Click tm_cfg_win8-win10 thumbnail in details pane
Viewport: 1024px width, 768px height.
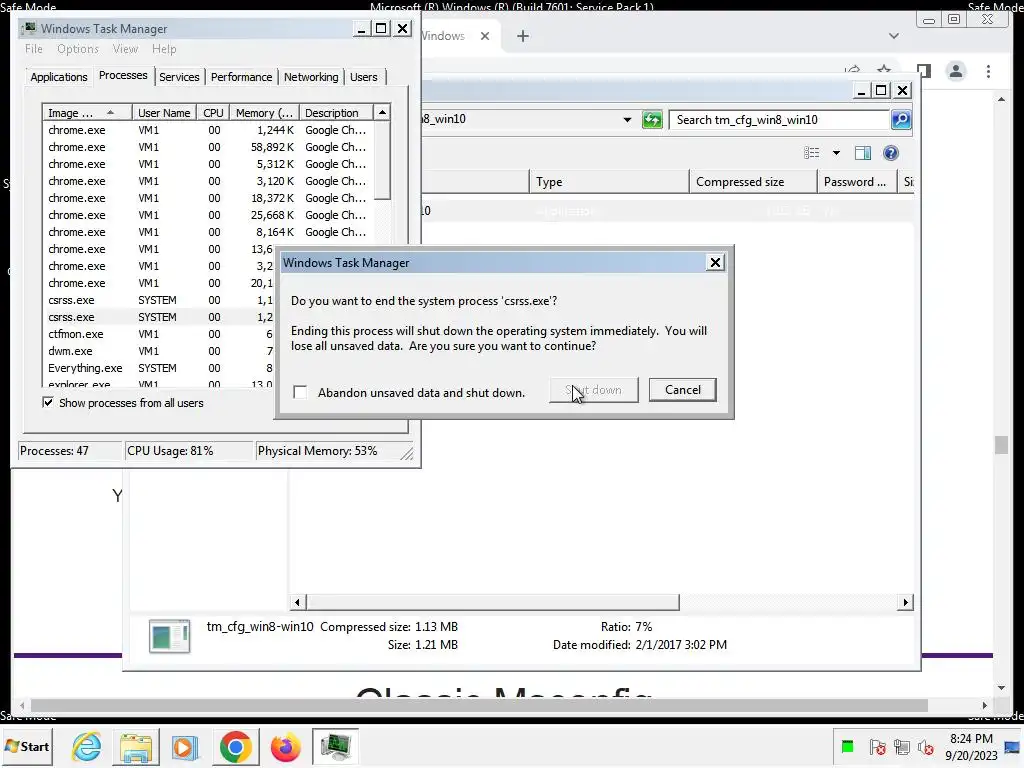point(170,636)
